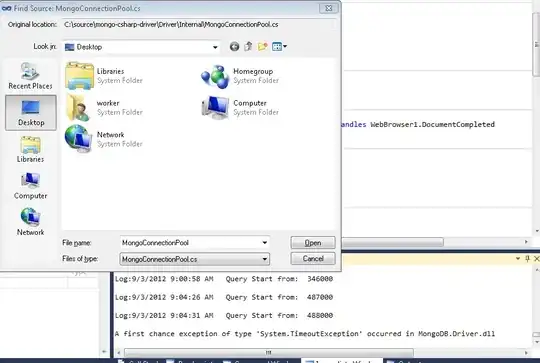Create a new folder icon
The width and height of the screenshot is (540, 363).
tap(262, 46)
